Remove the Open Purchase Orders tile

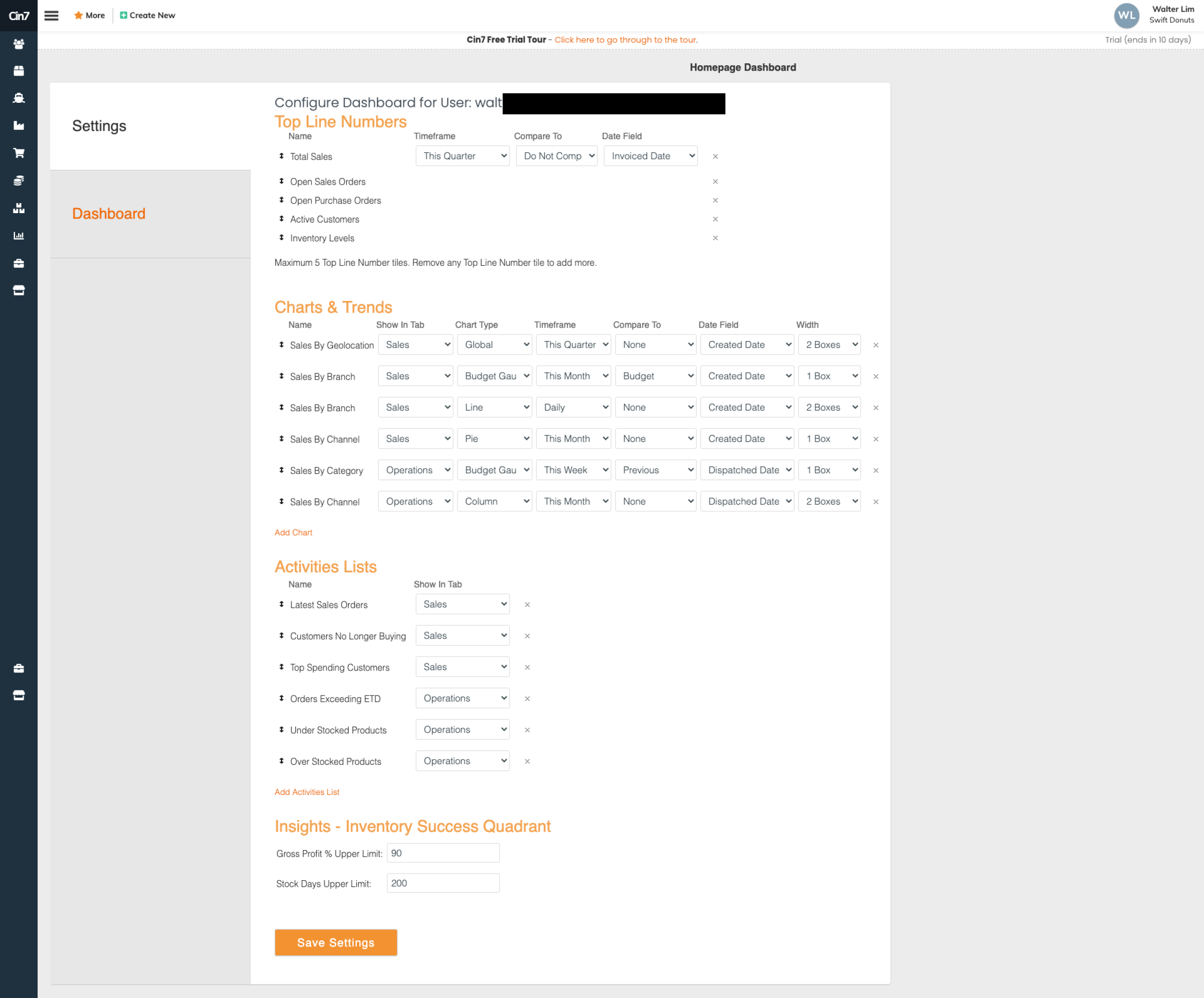pyautogui.click(x=715, y=201)
